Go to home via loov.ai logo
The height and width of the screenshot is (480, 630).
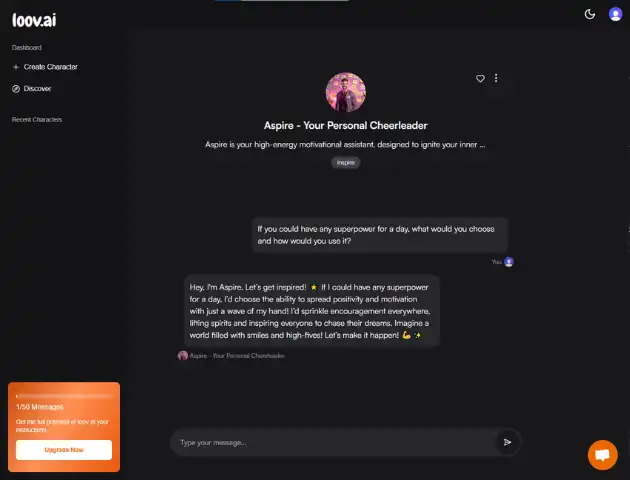[34, 20]
